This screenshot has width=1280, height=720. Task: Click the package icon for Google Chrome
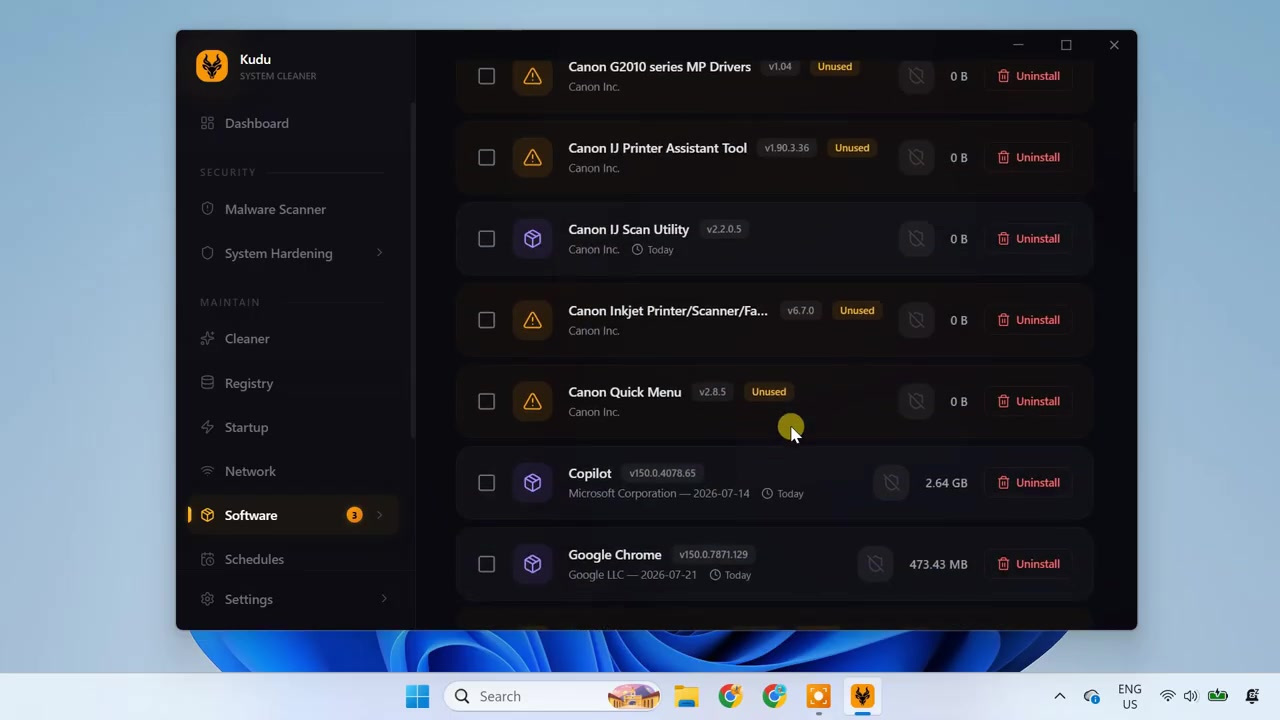tap(532, 564)
